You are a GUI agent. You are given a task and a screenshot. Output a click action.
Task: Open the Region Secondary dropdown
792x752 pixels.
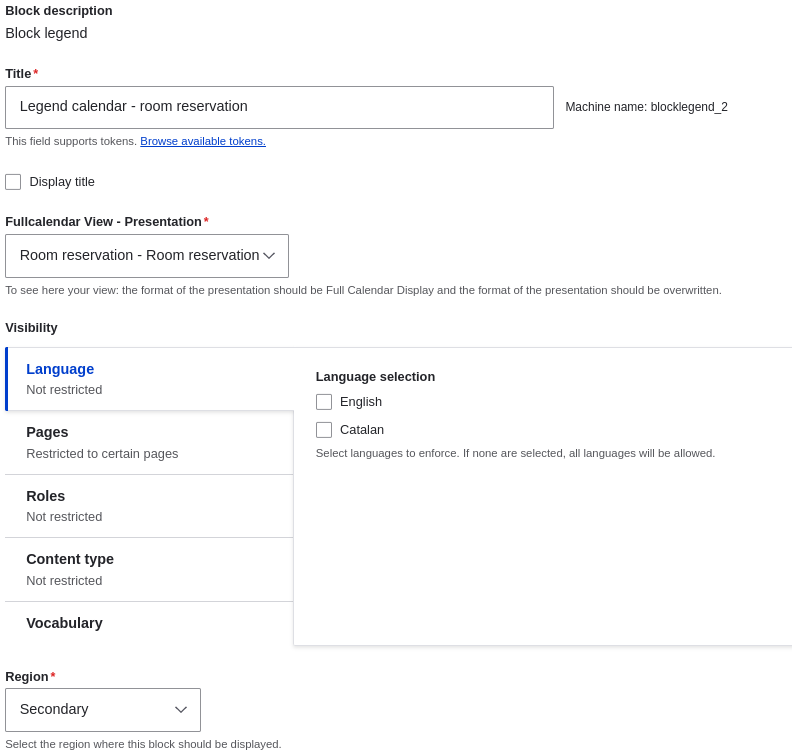coord(103,710)
